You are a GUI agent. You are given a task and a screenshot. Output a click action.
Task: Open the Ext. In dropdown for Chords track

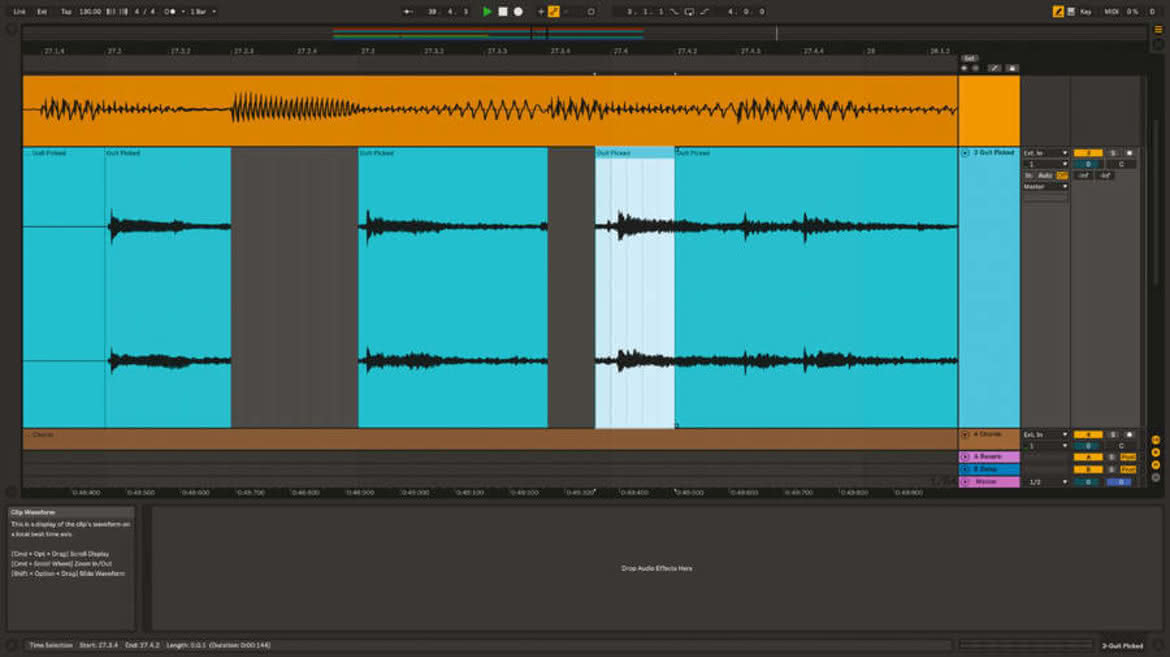coord(1045,435)
